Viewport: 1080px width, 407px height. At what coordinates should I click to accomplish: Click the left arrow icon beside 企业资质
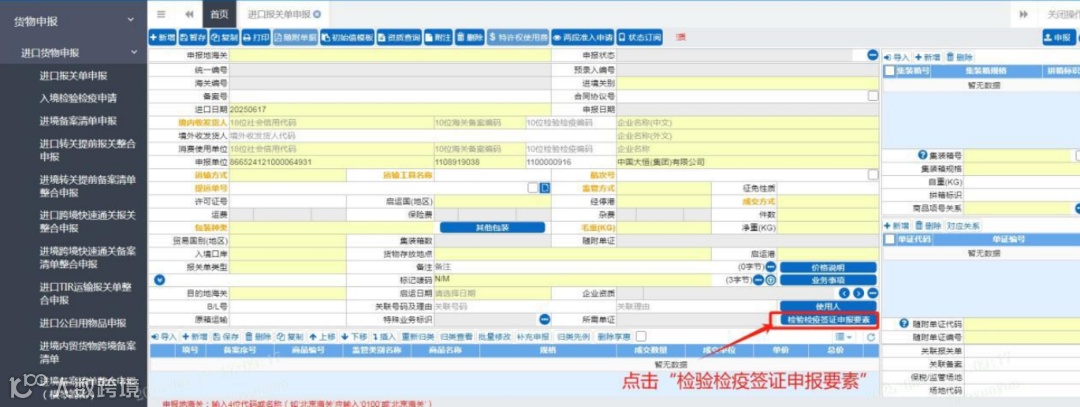(844, 293)
